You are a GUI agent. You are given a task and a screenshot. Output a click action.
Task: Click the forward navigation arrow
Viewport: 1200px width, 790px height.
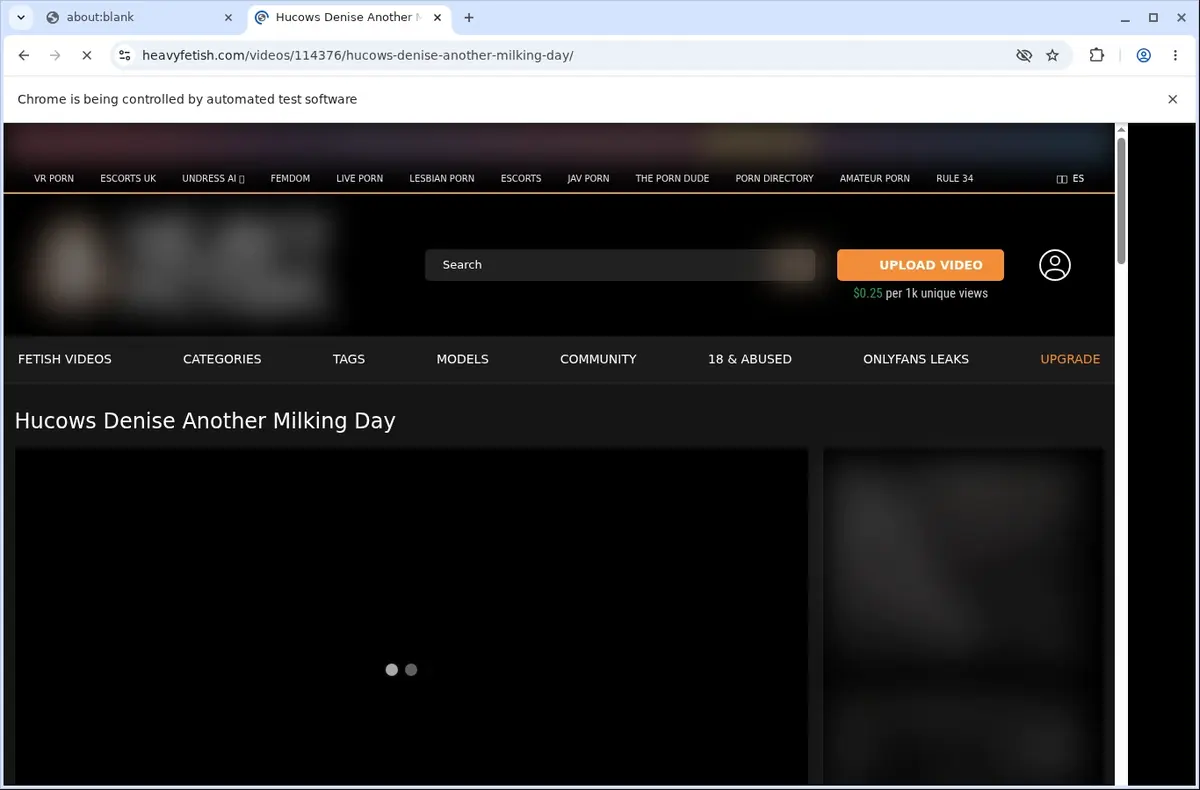[55, 55]
